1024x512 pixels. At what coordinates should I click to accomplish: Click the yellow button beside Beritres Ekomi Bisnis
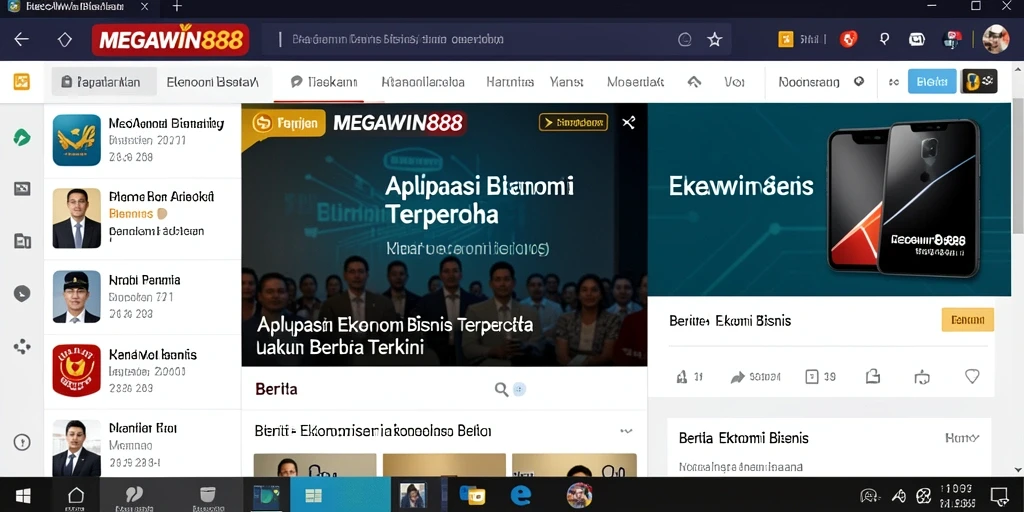967,320
